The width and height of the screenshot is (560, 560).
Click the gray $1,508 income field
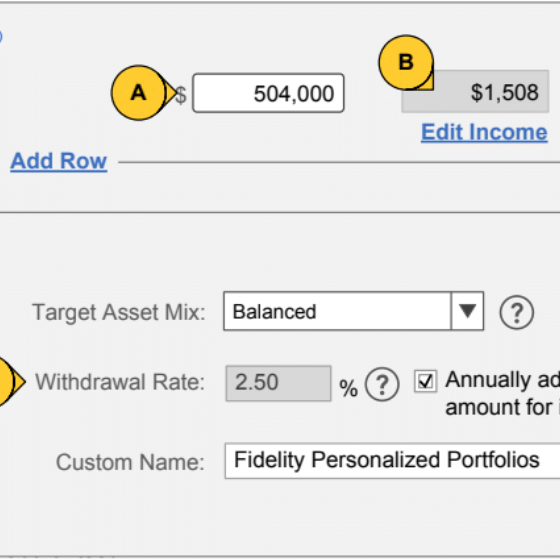pyautogui.click(x=475, y=92)
